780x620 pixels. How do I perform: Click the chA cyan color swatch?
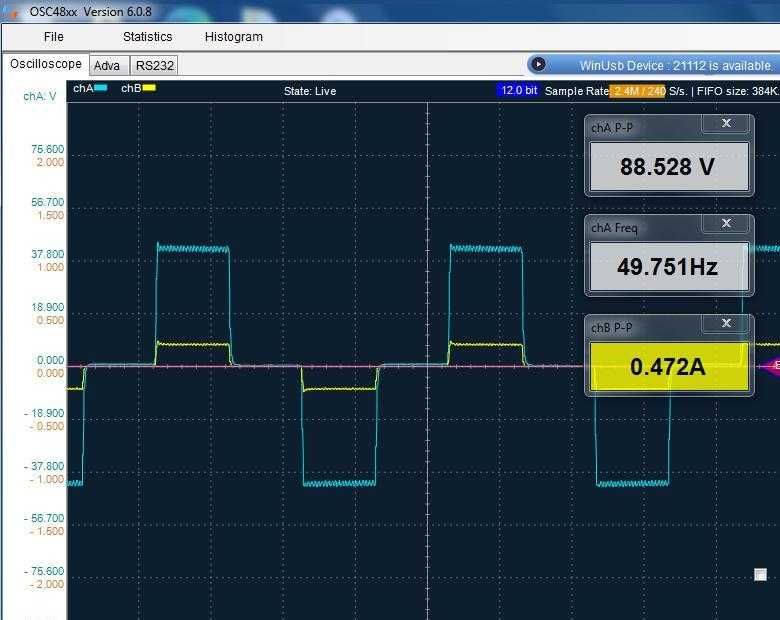[x=101, y=88]
